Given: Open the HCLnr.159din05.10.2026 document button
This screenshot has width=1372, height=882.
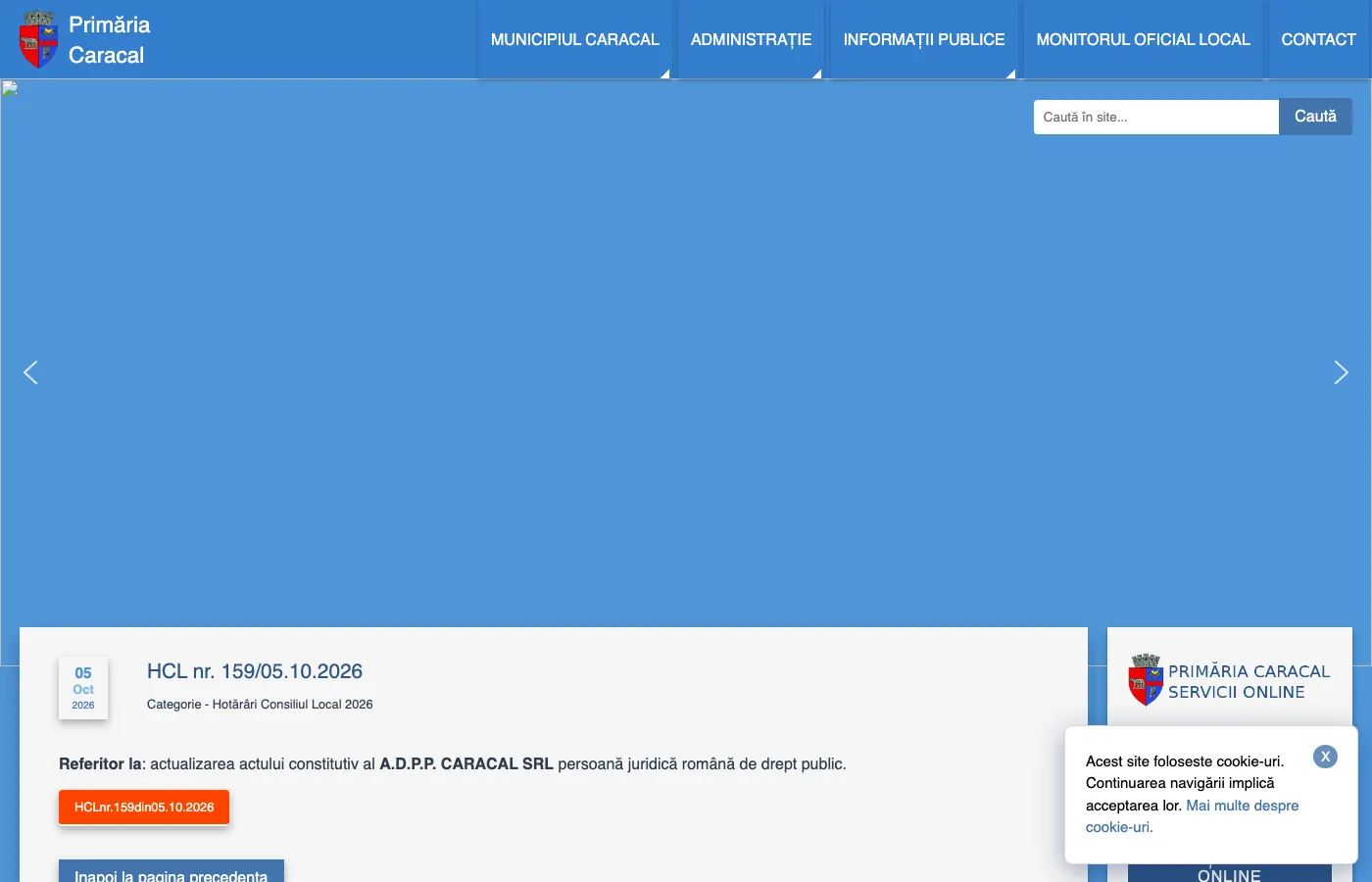Looking at the screenshot, I should click(144, 808).
